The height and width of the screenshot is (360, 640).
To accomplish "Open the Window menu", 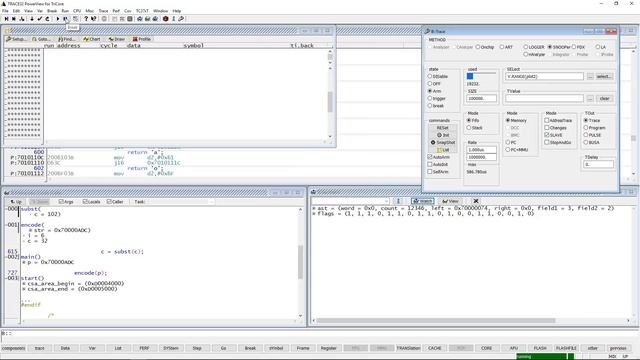I will 160,11.
